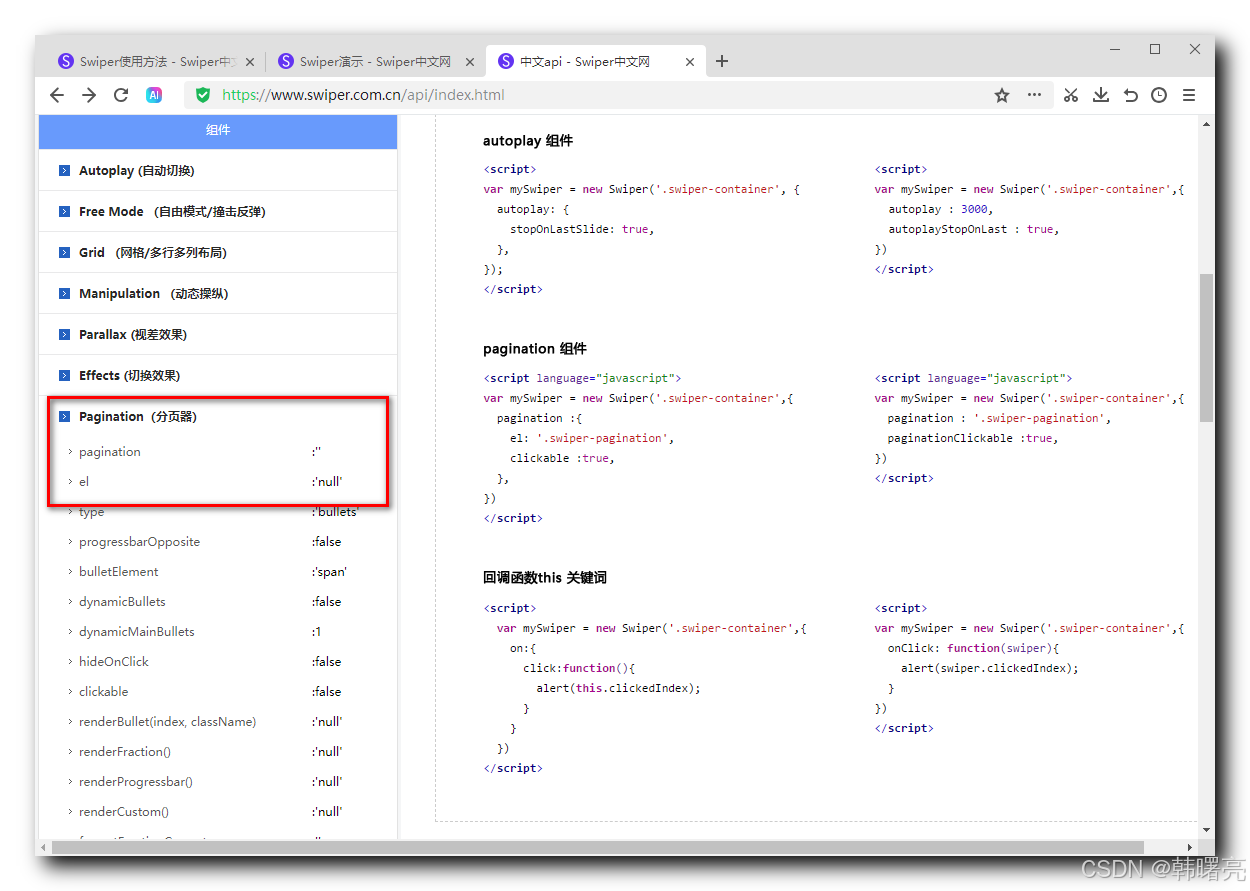1250x891 pixels.
Task: Click the scissors screenshot icon
Action: tap(1071, 95)
